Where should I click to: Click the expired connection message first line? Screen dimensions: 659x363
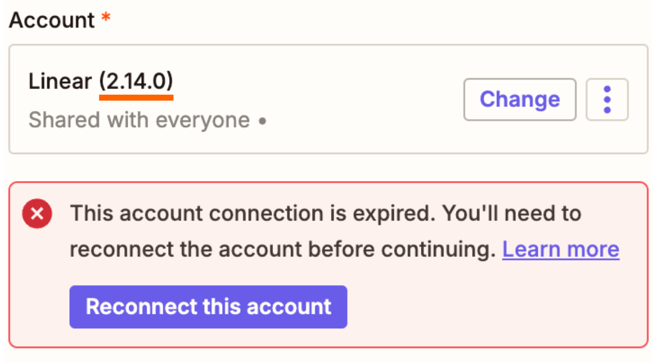326,213
